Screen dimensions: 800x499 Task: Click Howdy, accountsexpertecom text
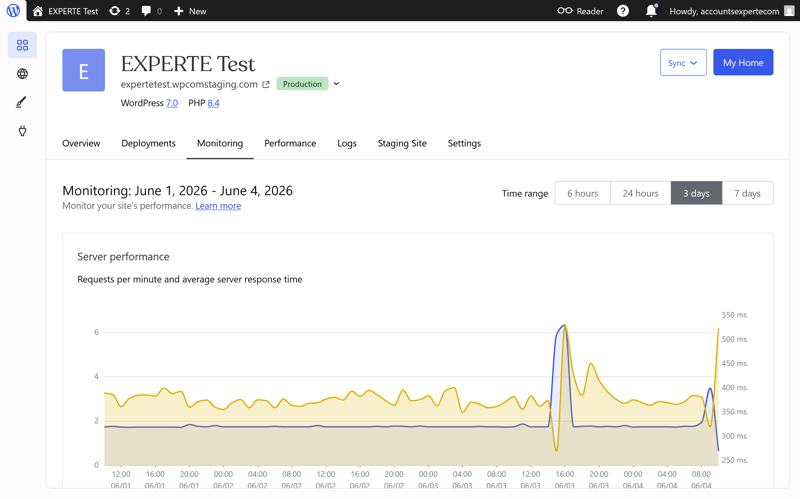tap(724, 11)
